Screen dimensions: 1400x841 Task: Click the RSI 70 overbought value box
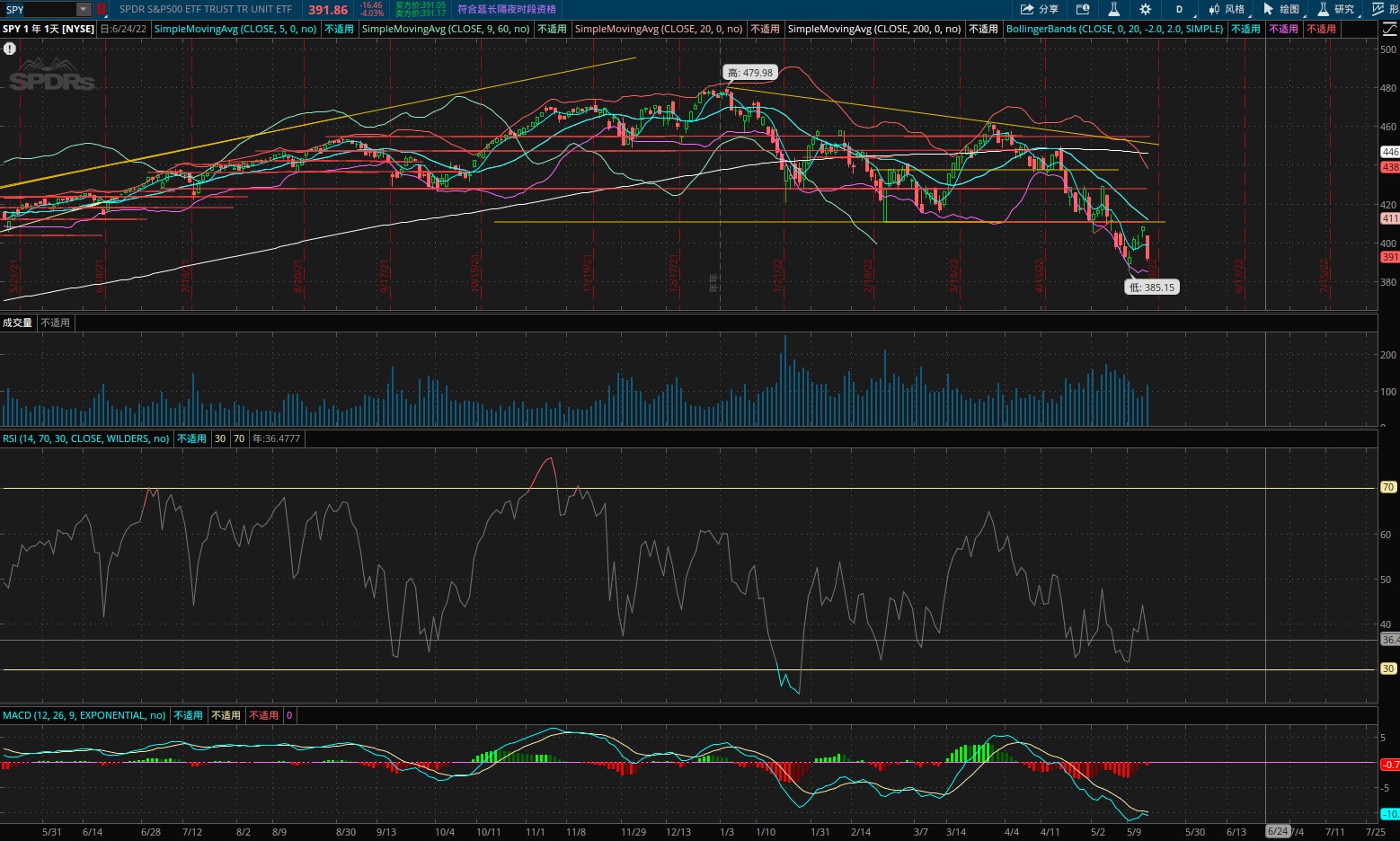[239, 438]
